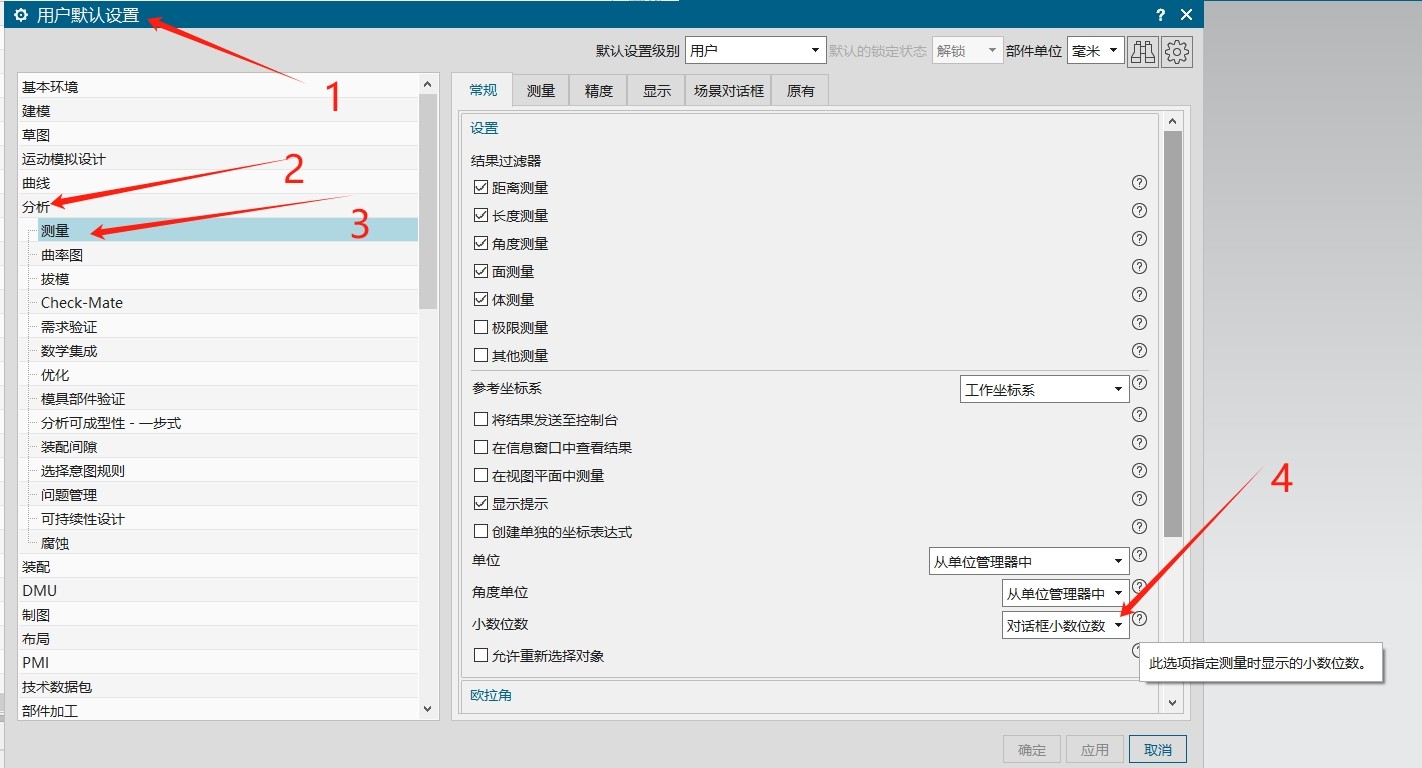Click help icon beside 参考坐标系 dropdown
This screenshot has width=1422, height=768.
tap(1139, 383)
